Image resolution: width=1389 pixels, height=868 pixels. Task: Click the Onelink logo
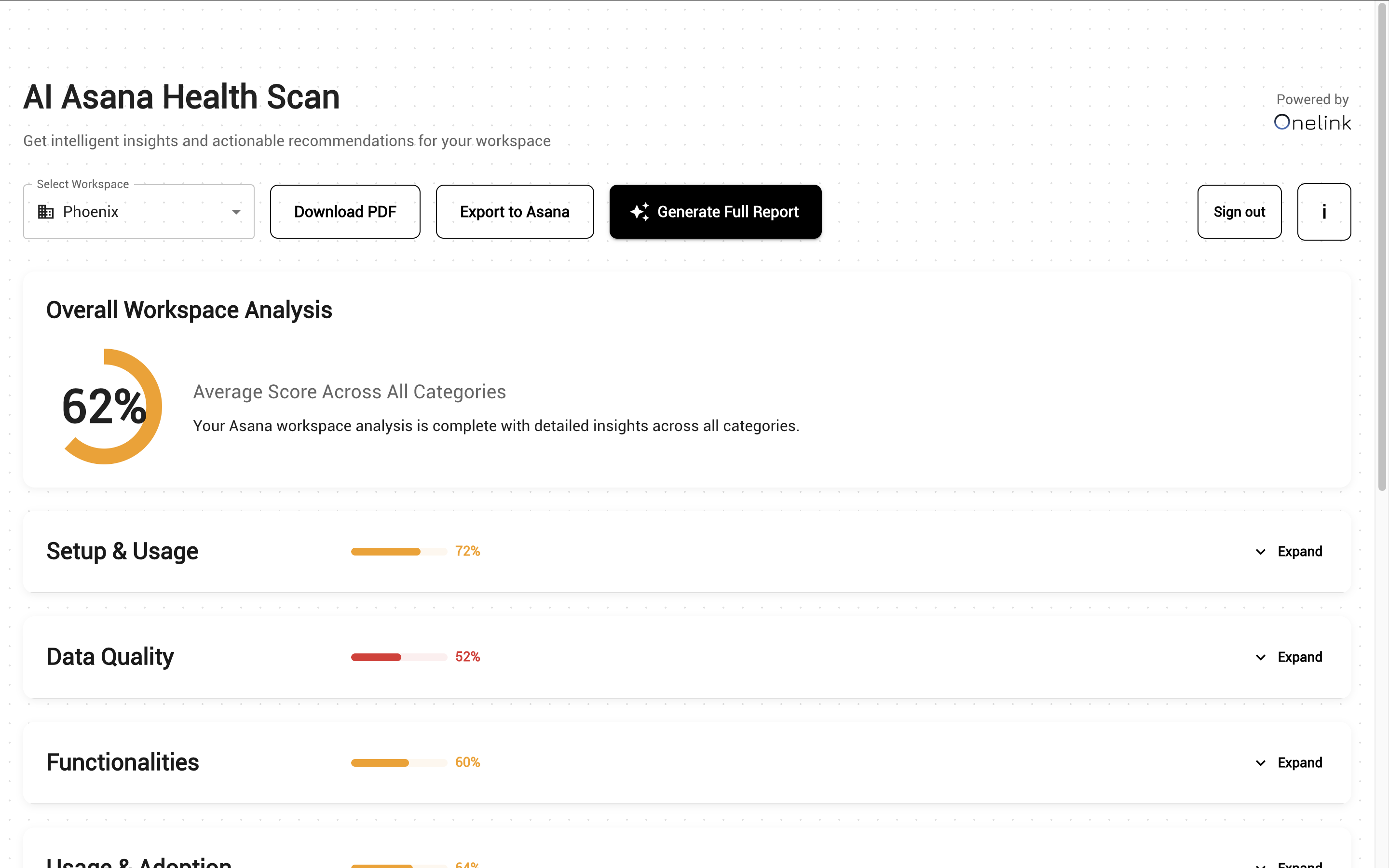(x=1313, y=121)
